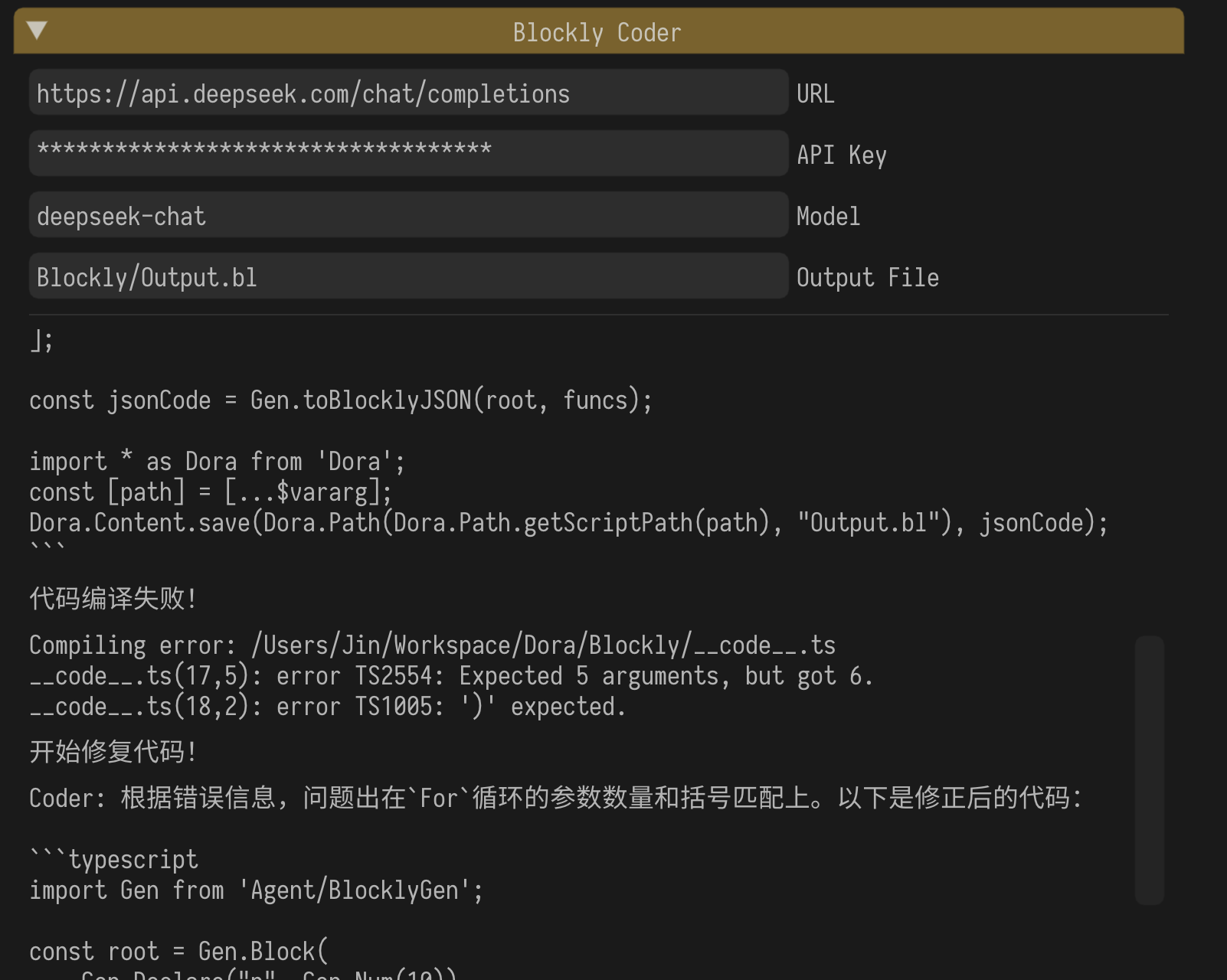The width and height of the screenshot is (1227, 980).
Task: Click the import Gen from 'Agent/BlocklyGen' line
Action: click(x=256, y=890)
